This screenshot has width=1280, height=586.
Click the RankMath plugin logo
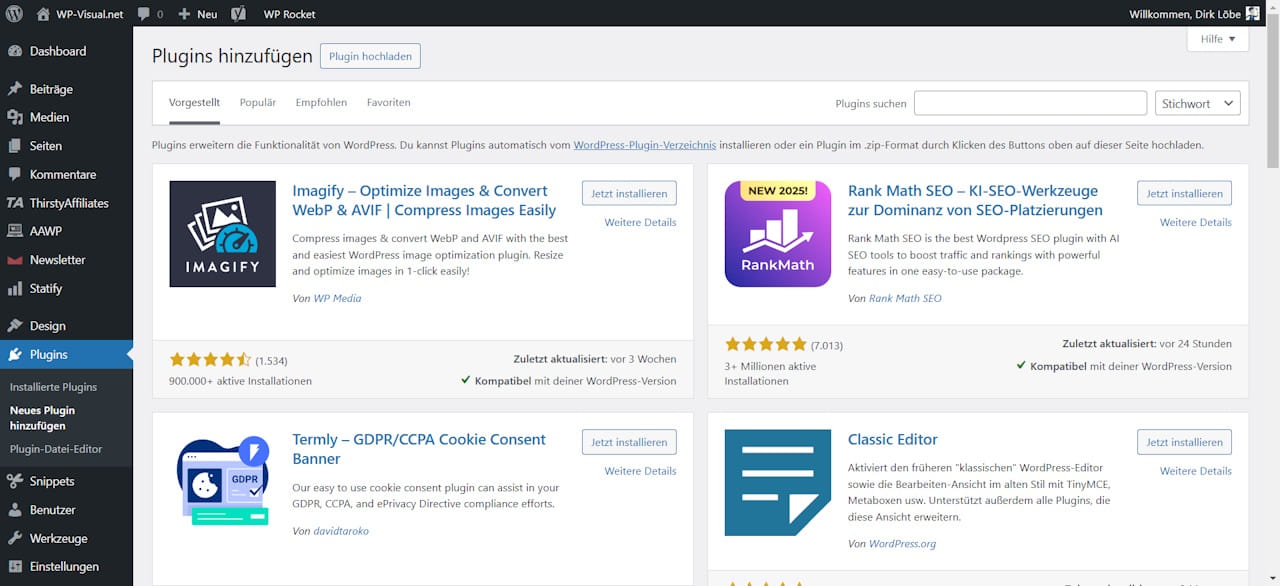pyautogui.click(x=778, y=234)
